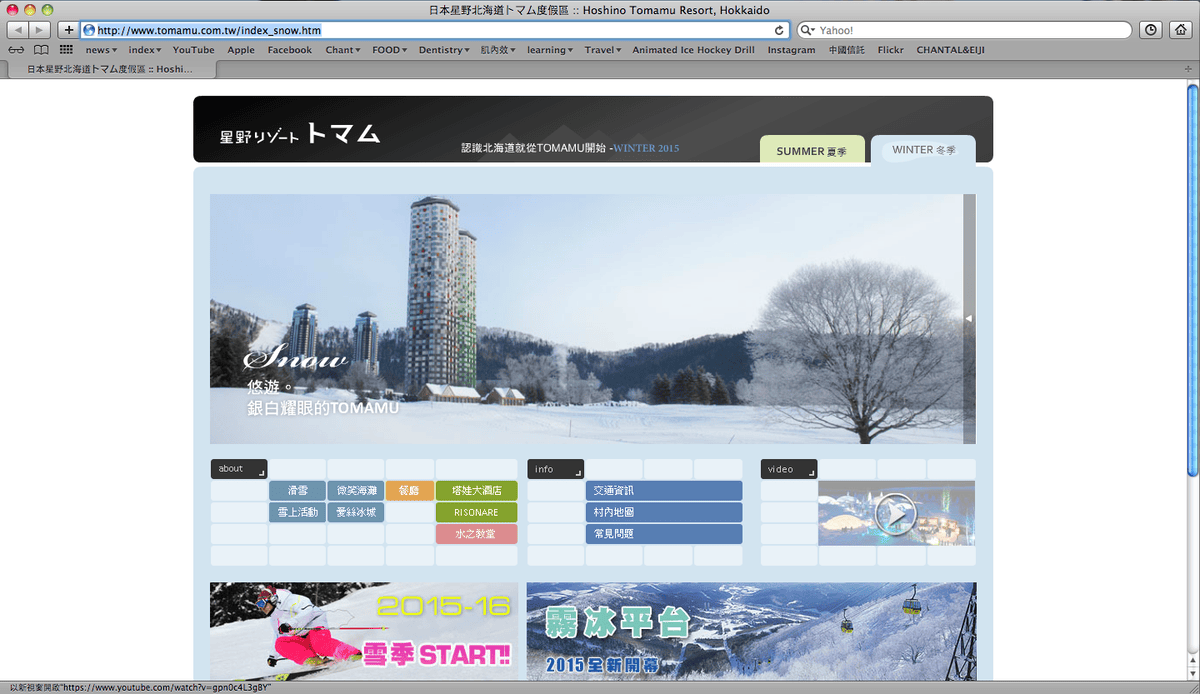
Task: Open the about menu header
Action: click(x=239, y=469)
